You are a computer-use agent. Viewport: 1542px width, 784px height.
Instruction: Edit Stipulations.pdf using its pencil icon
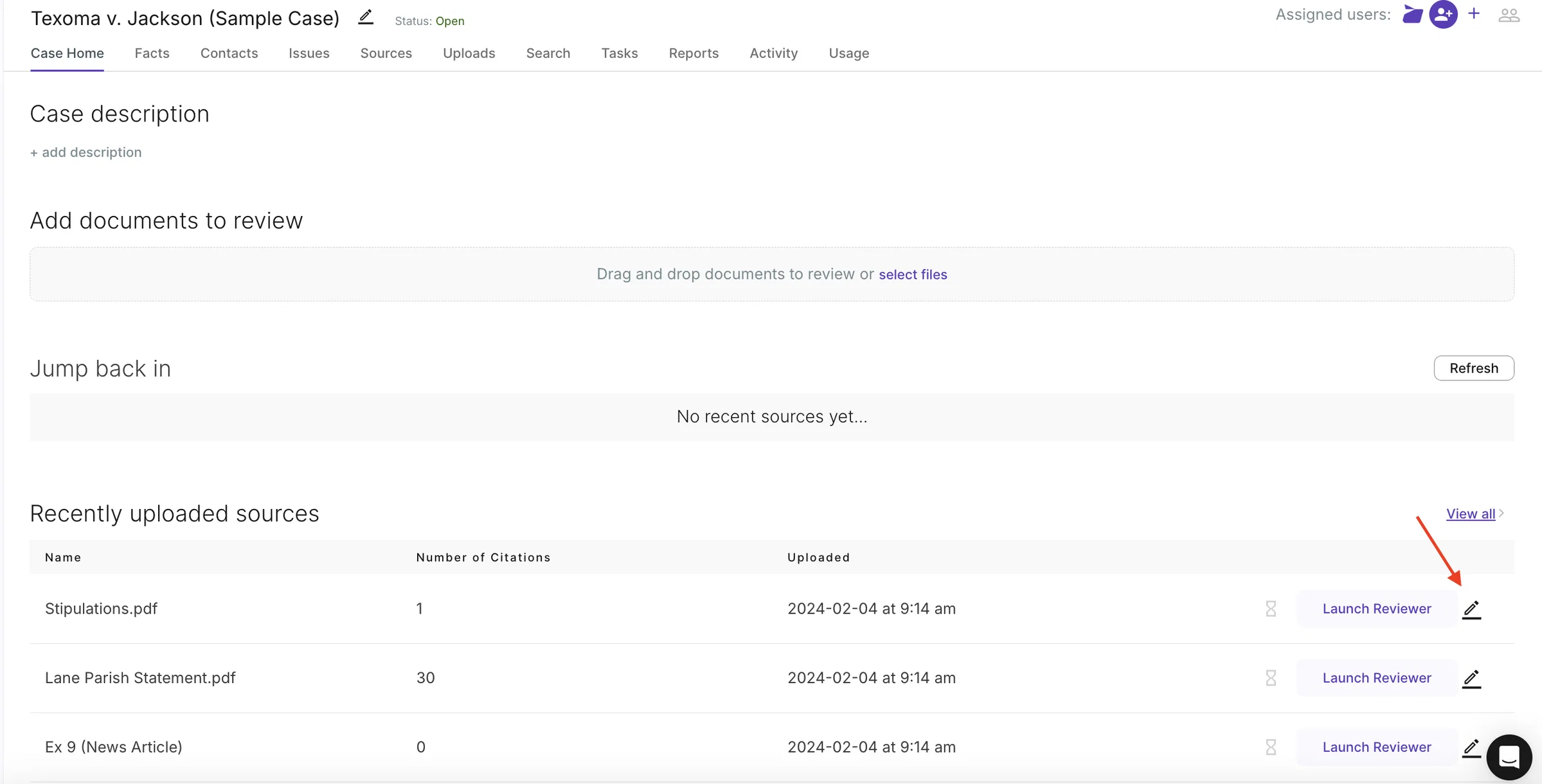pyautogui.click(x=1471, y=609)
